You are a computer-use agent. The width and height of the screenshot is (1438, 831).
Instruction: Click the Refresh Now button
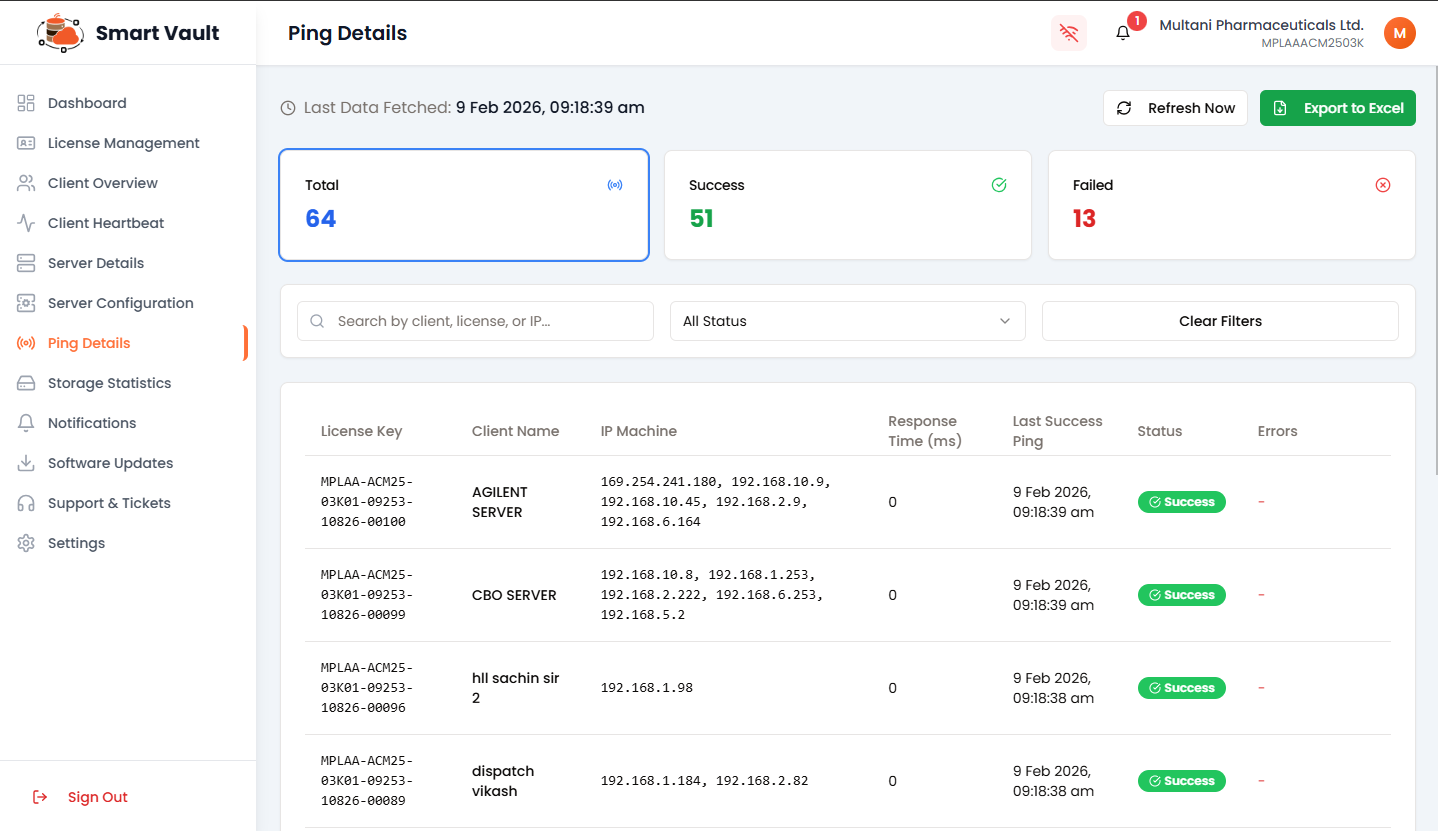[x=1175, y=108]
